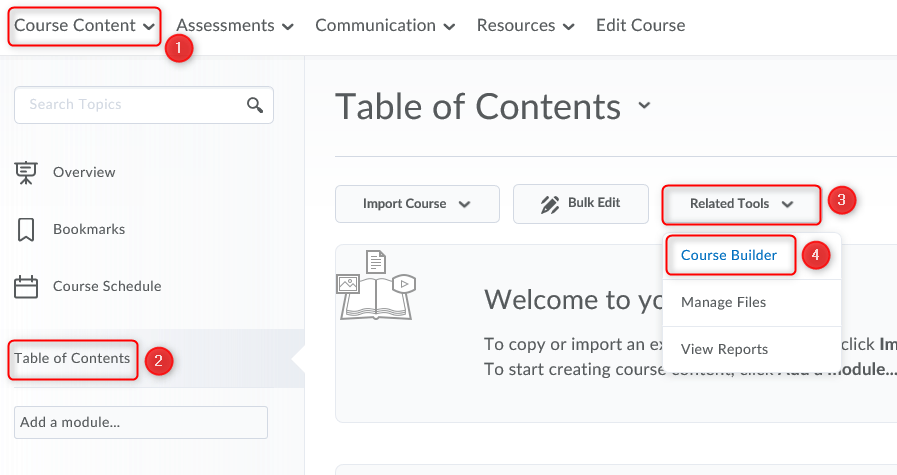Image resolution: width=897 pixels, height=475 pixels.
Task: Open the Course Content menu
Action: (84, 26)
